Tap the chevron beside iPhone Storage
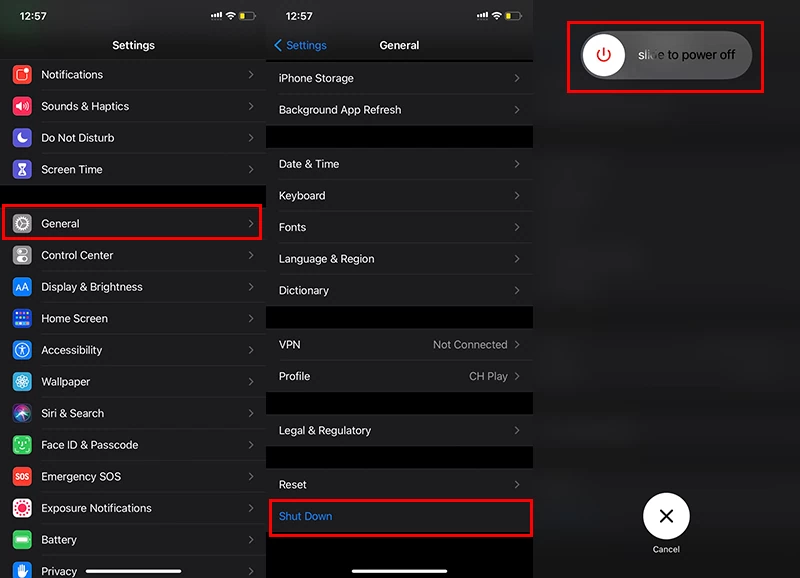Image resolution: width=800 pixels, height=578 pixels. (519, 78)
